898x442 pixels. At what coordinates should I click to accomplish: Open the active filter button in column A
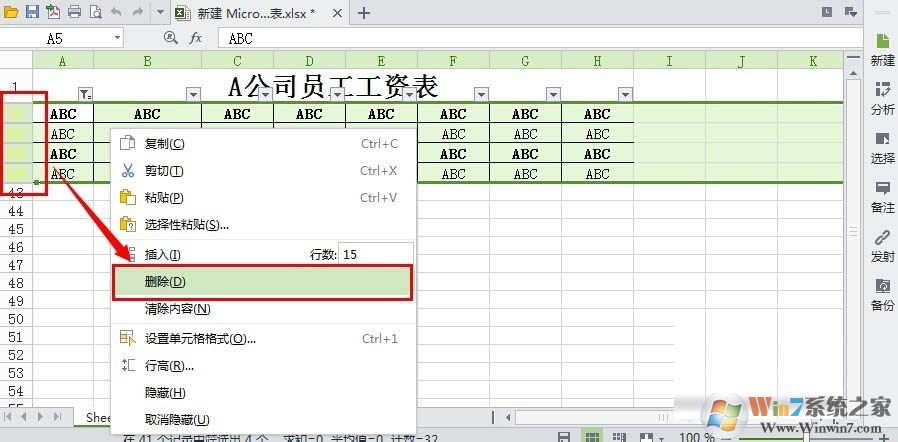[86, 94]
